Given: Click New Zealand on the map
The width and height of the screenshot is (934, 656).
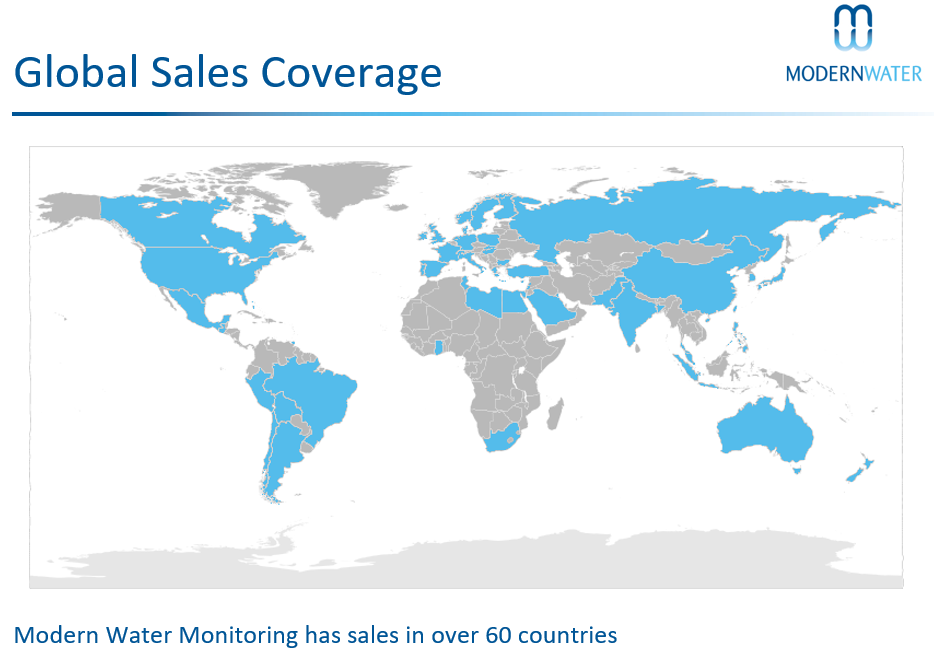Looking at the screenshot, I should point(860,468).
